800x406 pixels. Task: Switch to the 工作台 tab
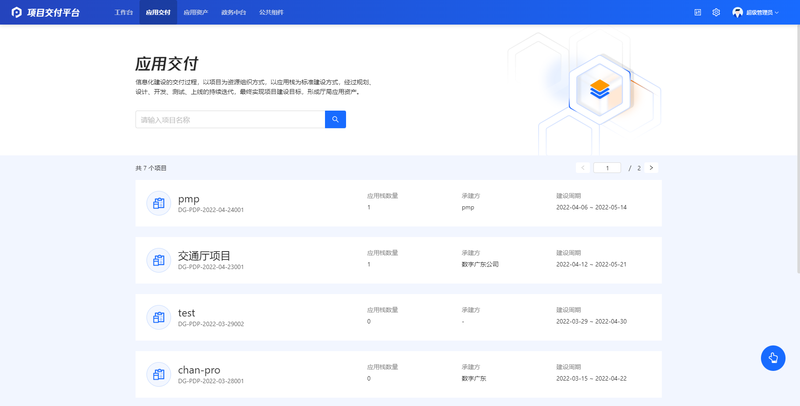[123, 12]
